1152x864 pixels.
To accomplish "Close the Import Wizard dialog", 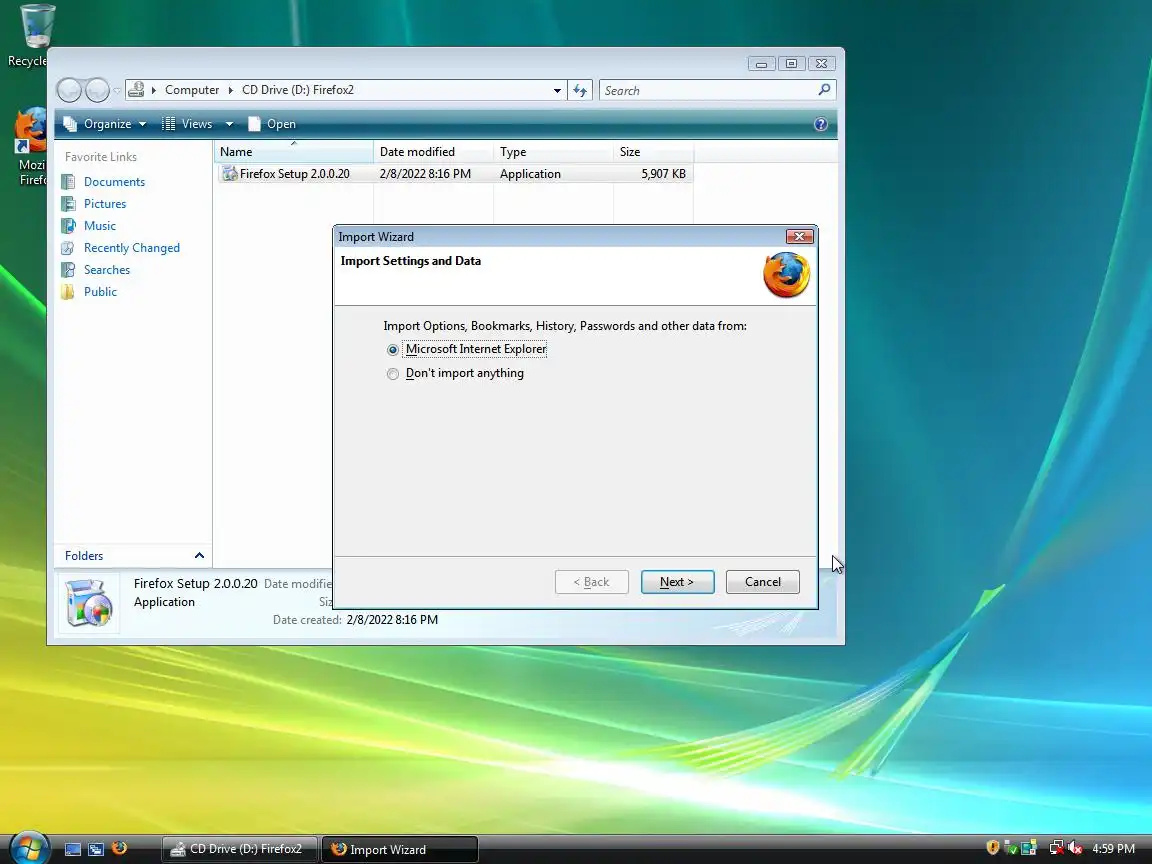I will pos(799,236).
